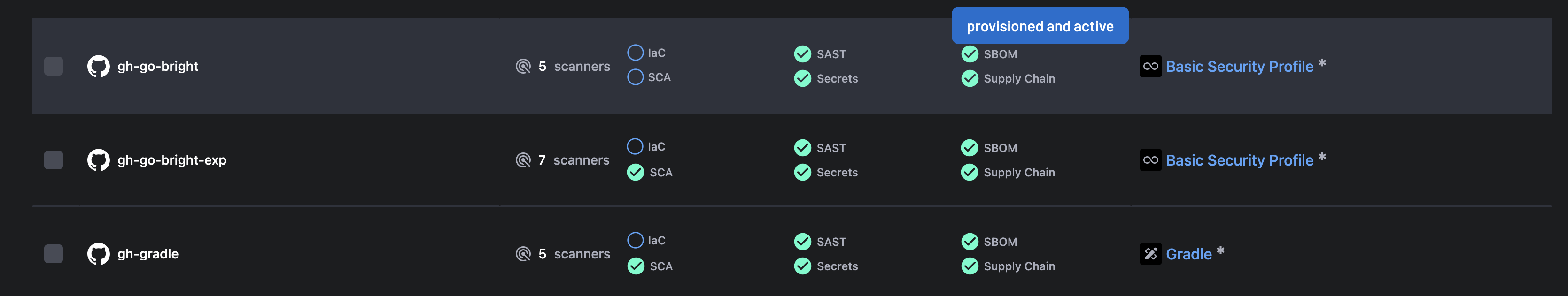
Task: Open Basic Security Profile for gh-go-bright-exp
Action: [x=1239, y=160]
